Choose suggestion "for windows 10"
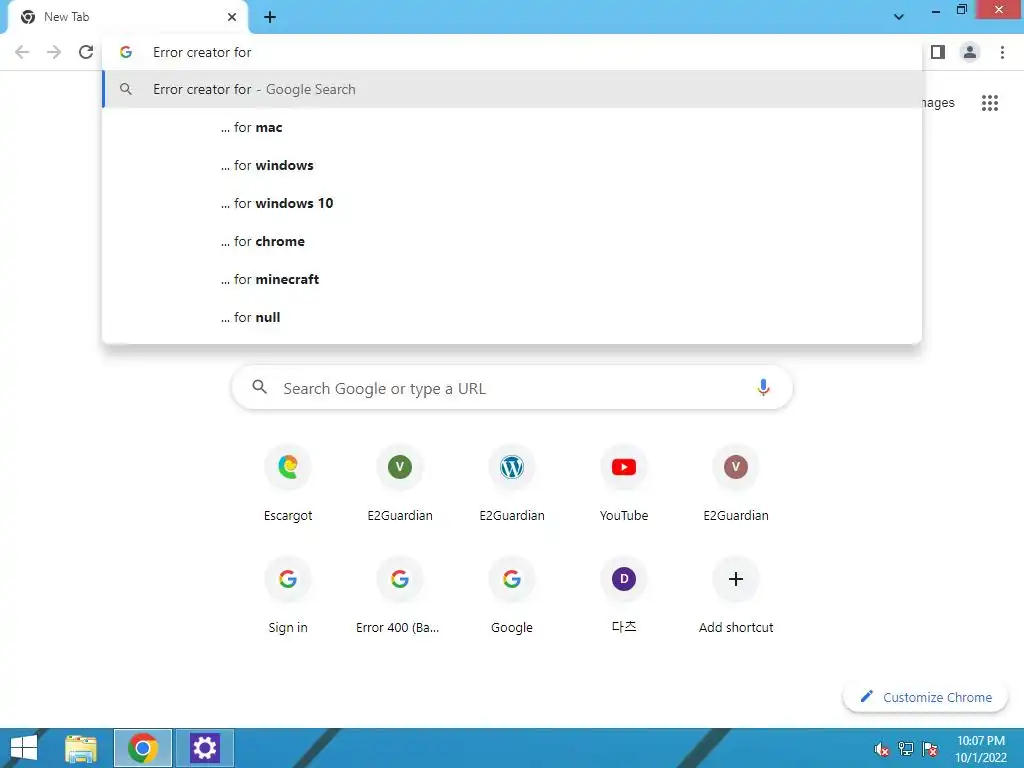 [x=512, y=203]
